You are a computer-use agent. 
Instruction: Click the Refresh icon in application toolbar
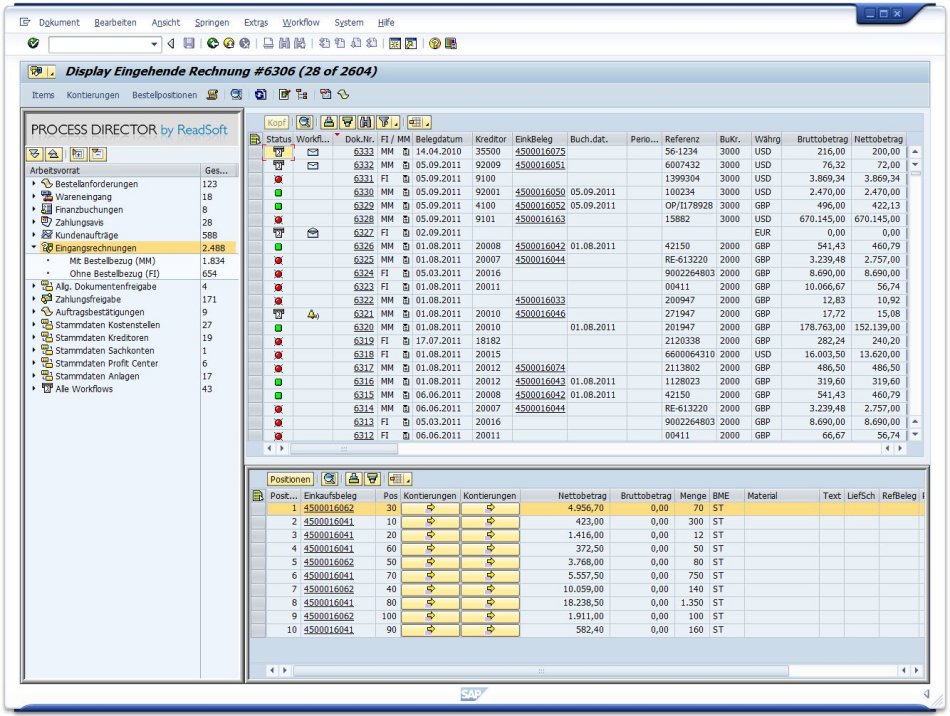261,94
